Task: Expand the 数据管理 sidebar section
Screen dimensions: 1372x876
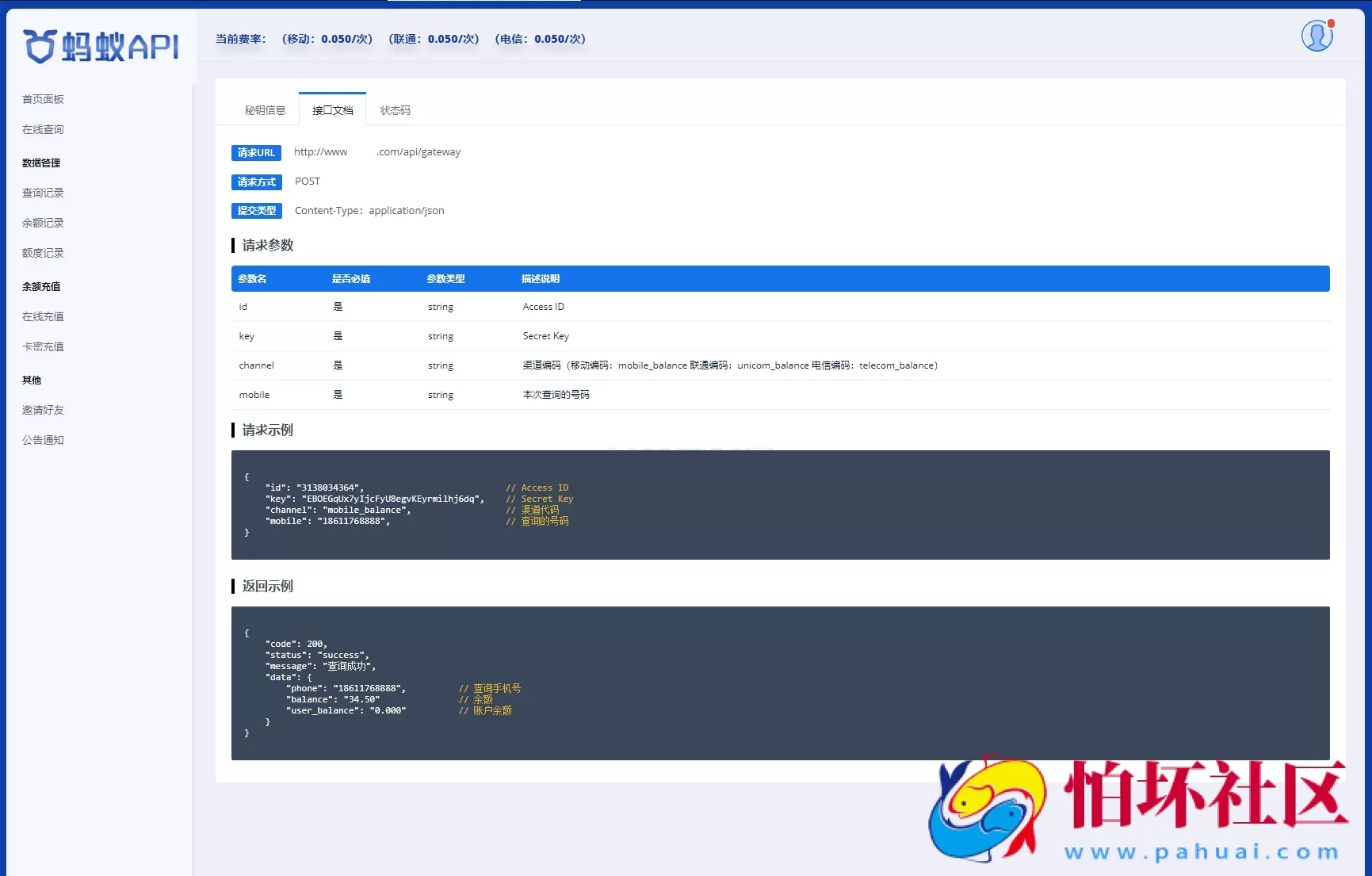Action: click(41, 163)
